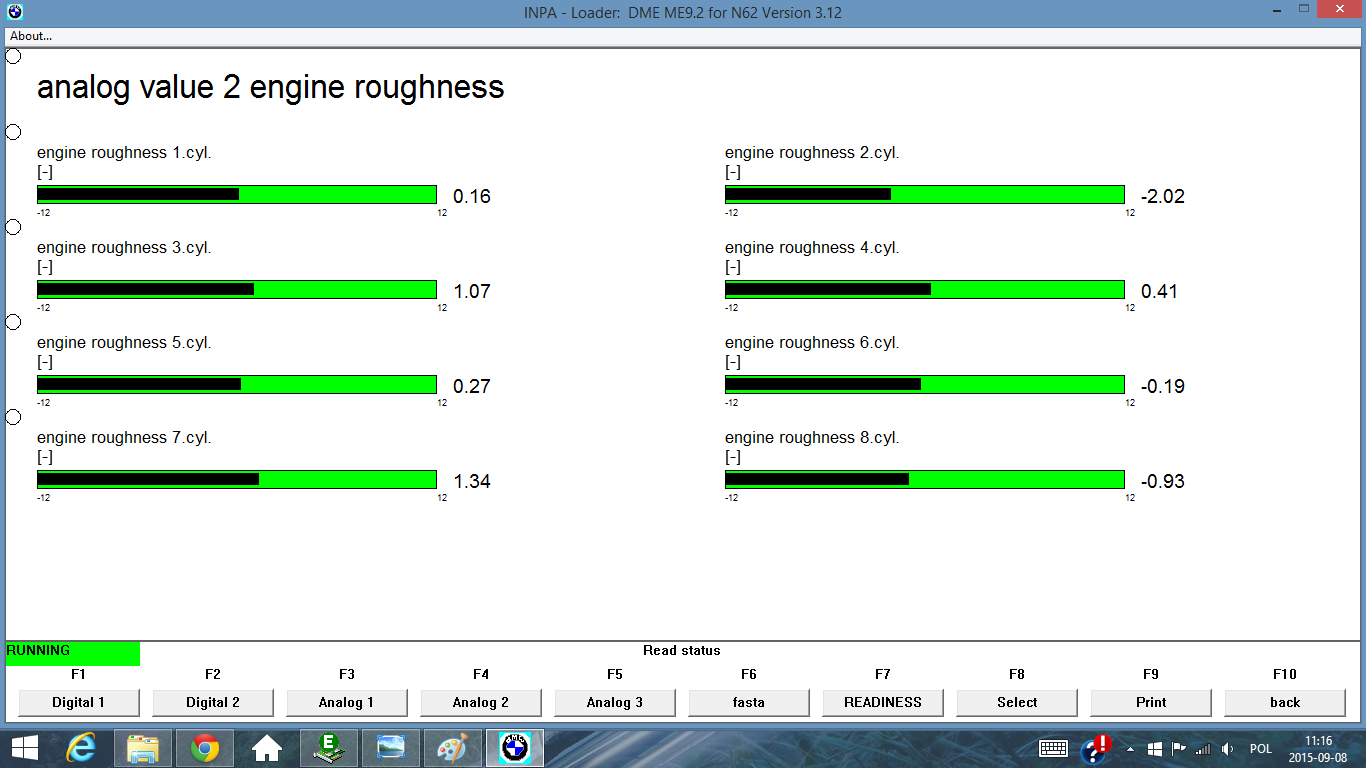Screen dimensions: 1366x768
Task: Open the photo viewer taskbar icon
Action: (x=391, y=747)
